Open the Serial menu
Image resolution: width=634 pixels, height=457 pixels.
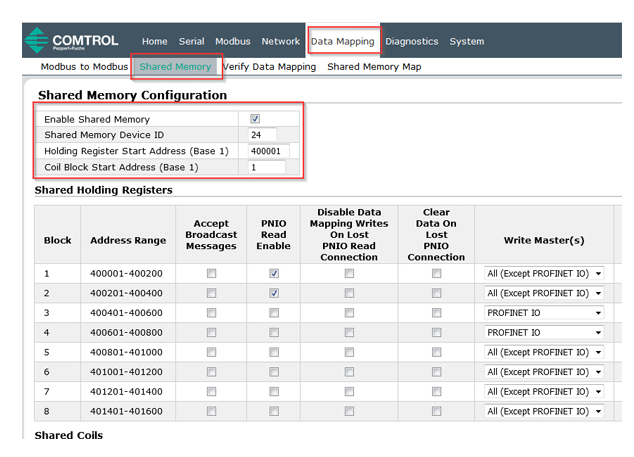tap(191, 41)
